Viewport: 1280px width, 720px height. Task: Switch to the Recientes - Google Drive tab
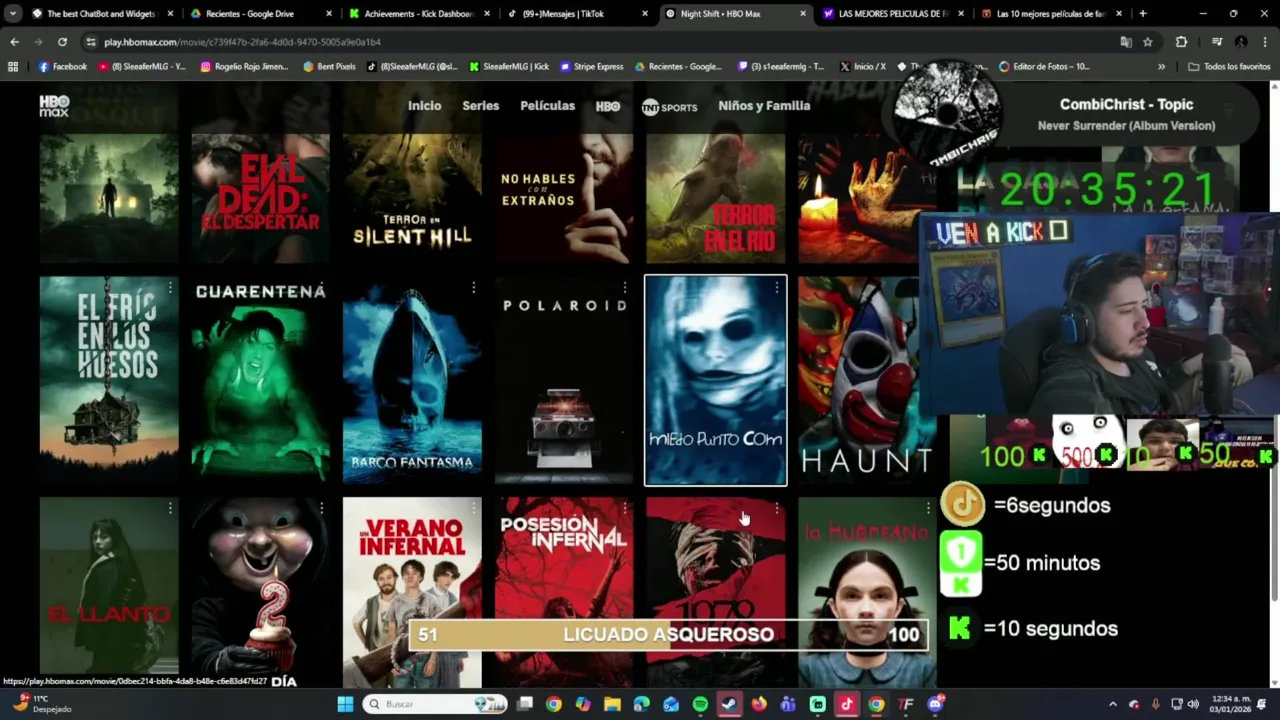pos(260,14)
